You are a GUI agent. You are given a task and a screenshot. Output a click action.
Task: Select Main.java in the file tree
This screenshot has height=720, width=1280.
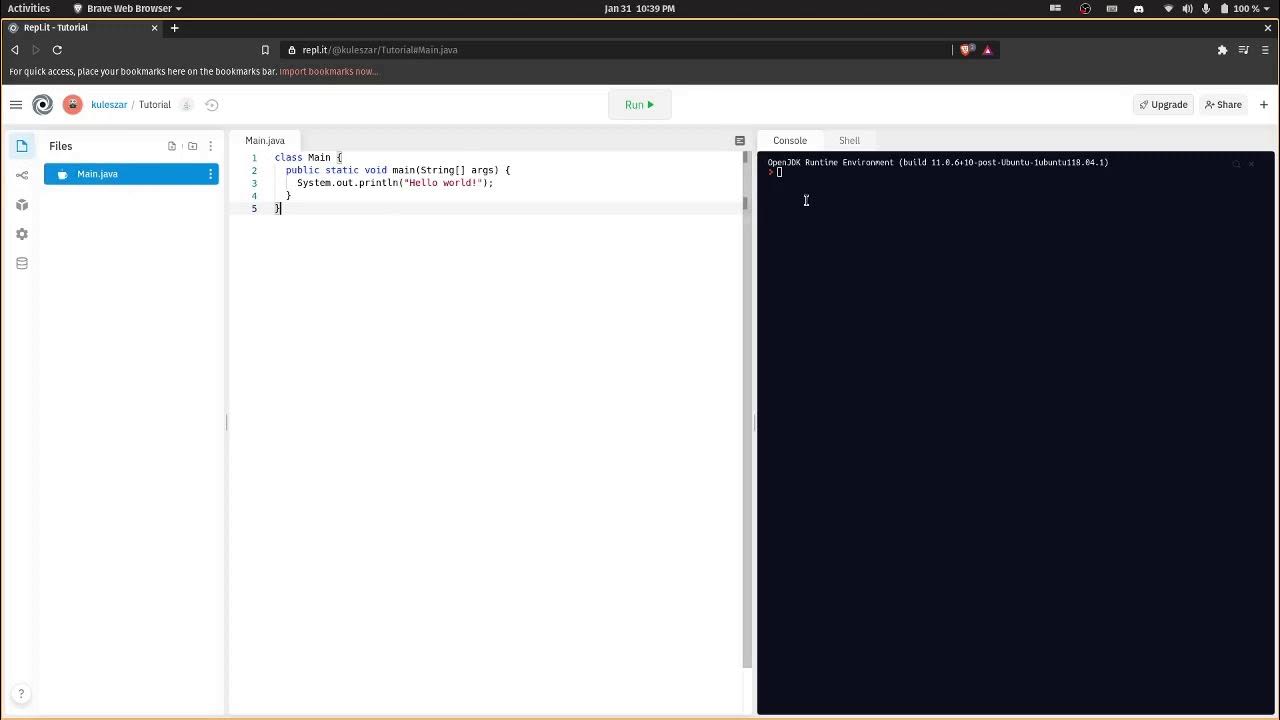pyautogui.click(x=131, y=174)
